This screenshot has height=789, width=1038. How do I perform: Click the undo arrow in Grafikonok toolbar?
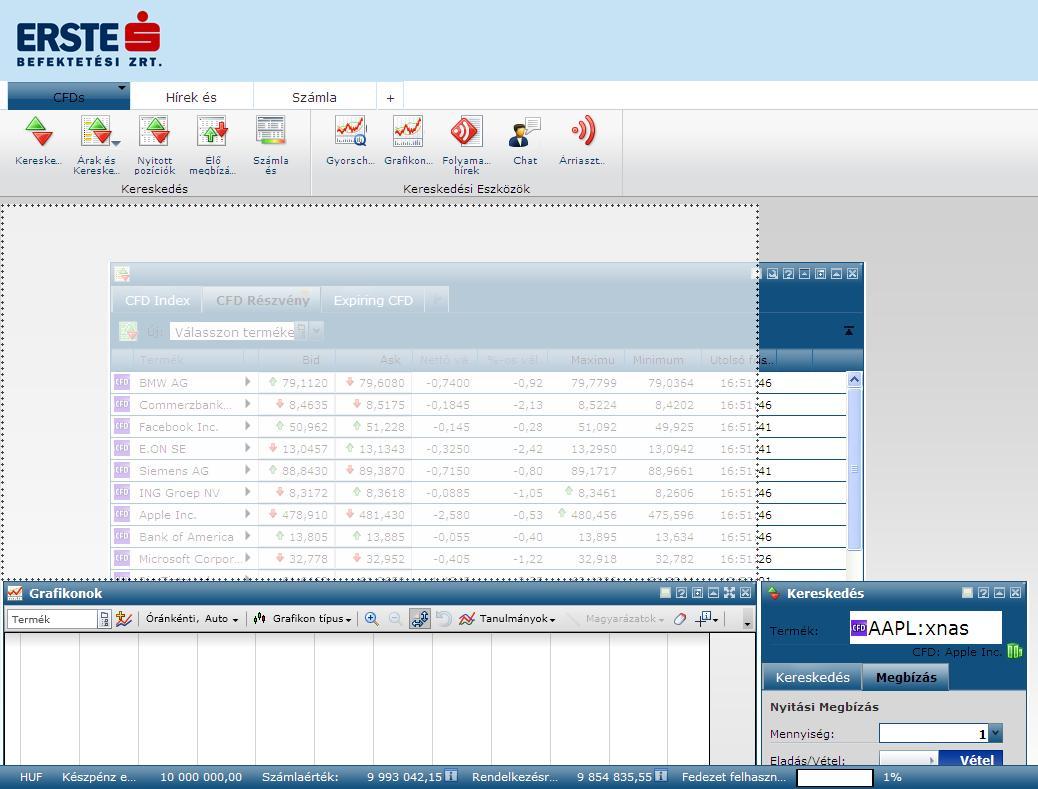[444, 619]
